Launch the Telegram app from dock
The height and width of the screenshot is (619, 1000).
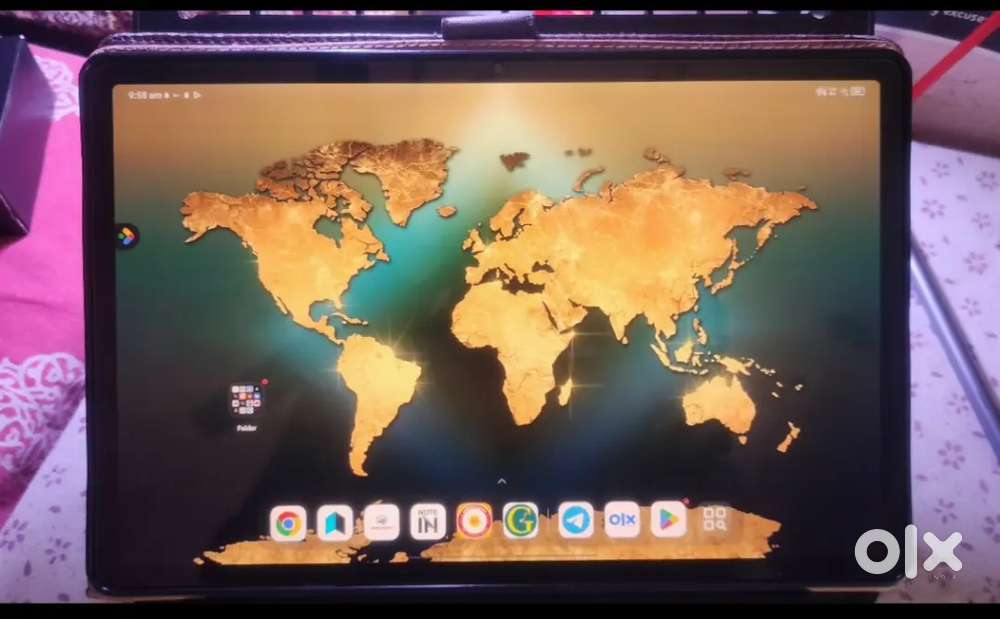575,521
